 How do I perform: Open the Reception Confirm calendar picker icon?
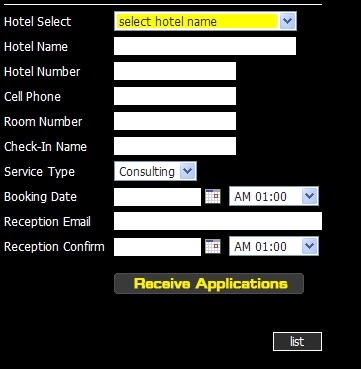[x=213, y=246]
